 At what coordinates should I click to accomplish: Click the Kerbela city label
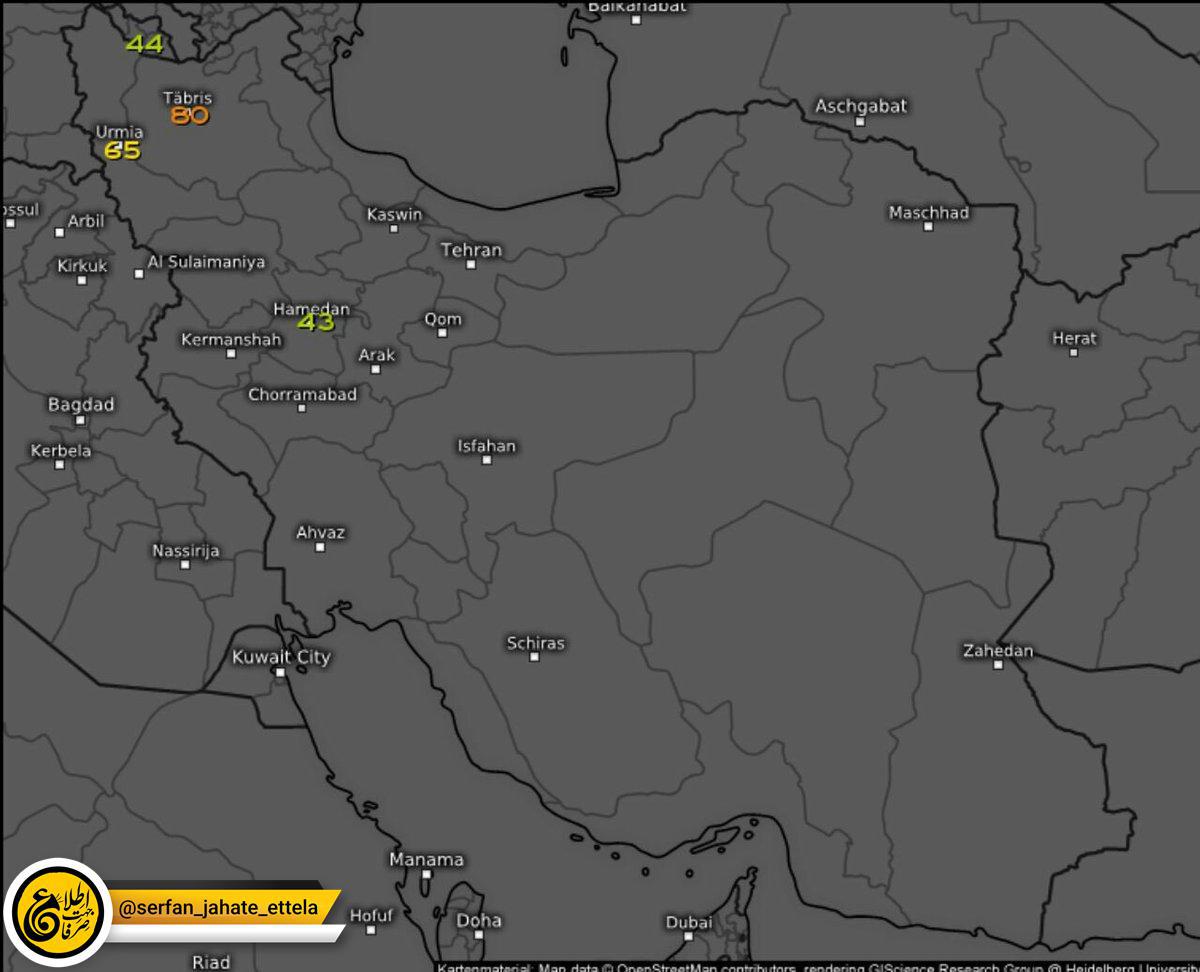point(60,450)
